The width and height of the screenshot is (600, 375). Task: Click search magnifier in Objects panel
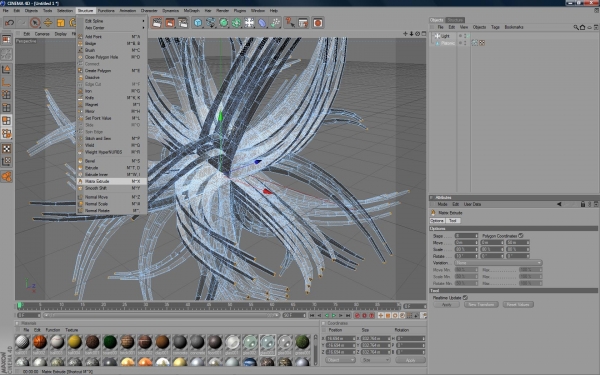(576, 27)
